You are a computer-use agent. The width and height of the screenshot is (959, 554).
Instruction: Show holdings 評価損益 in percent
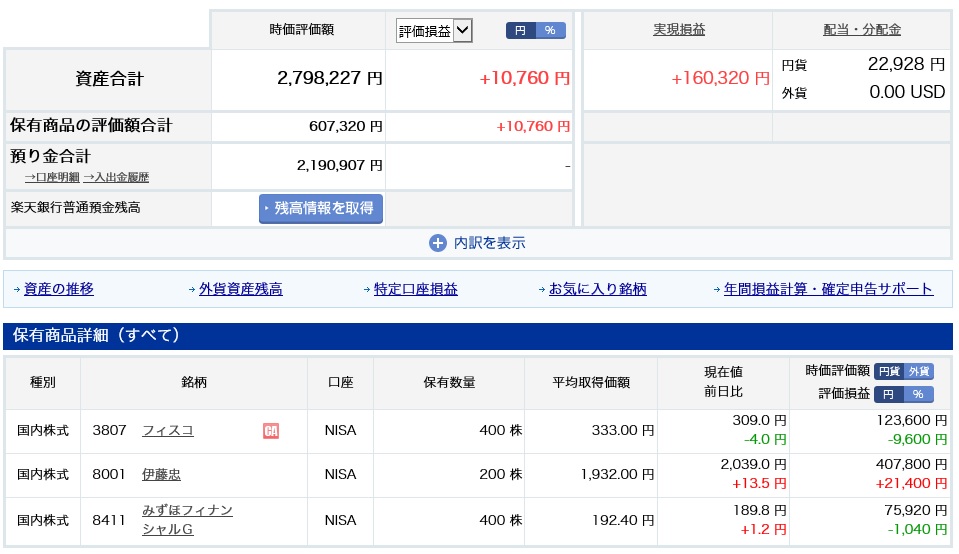[918, 394]
